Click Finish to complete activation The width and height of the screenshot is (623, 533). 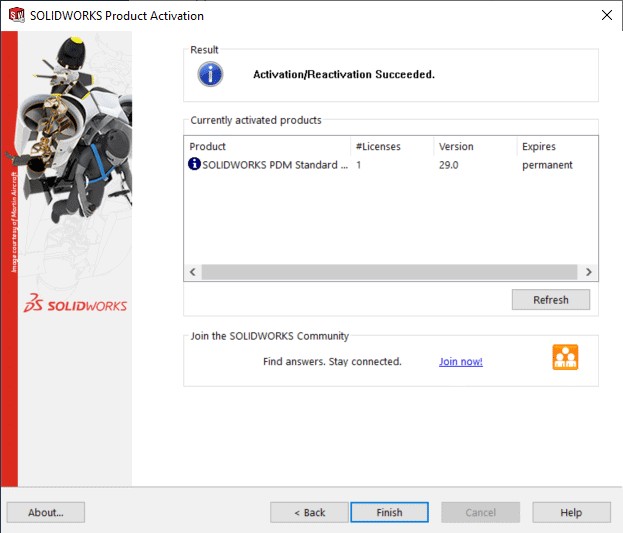coord(389,512)
